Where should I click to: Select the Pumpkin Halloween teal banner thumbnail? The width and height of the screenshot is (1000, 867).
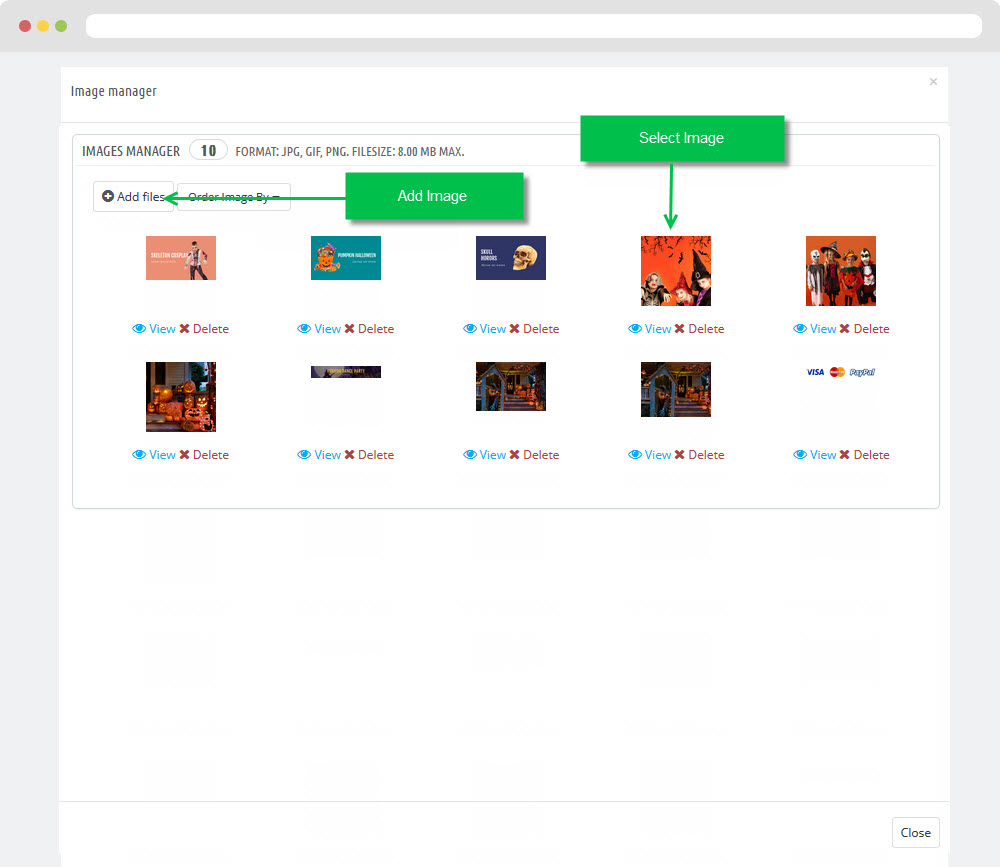[346, 258]
